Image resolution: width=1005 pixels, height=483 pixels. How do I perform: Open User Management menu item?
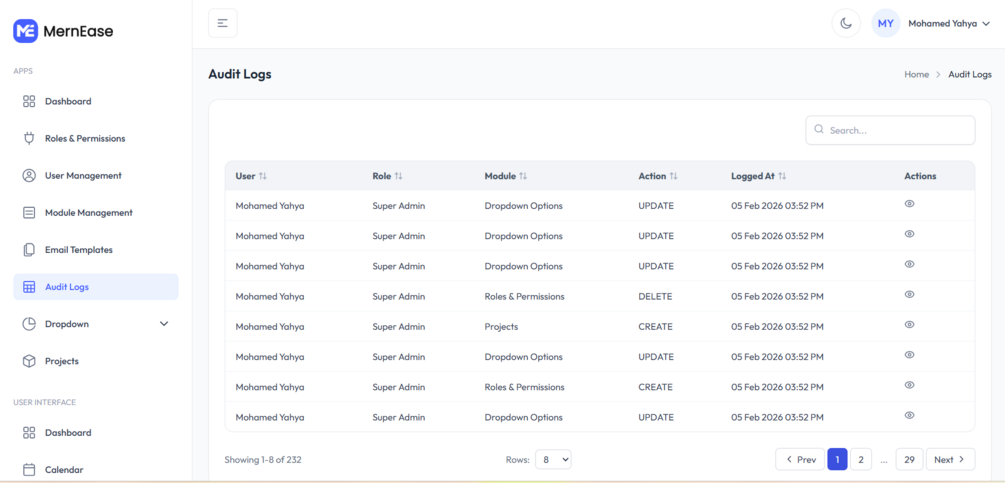coord(96,176)
